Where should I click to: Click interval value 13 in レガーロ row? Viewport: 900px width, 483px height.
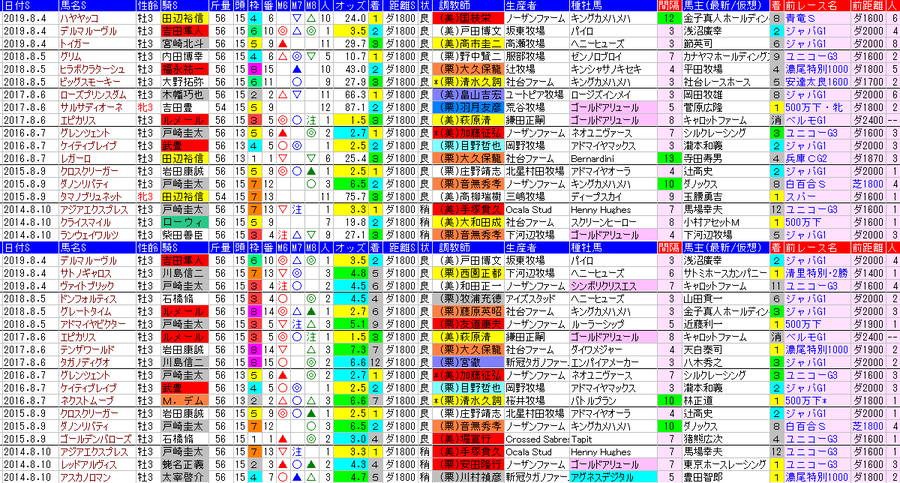point(669,159)
